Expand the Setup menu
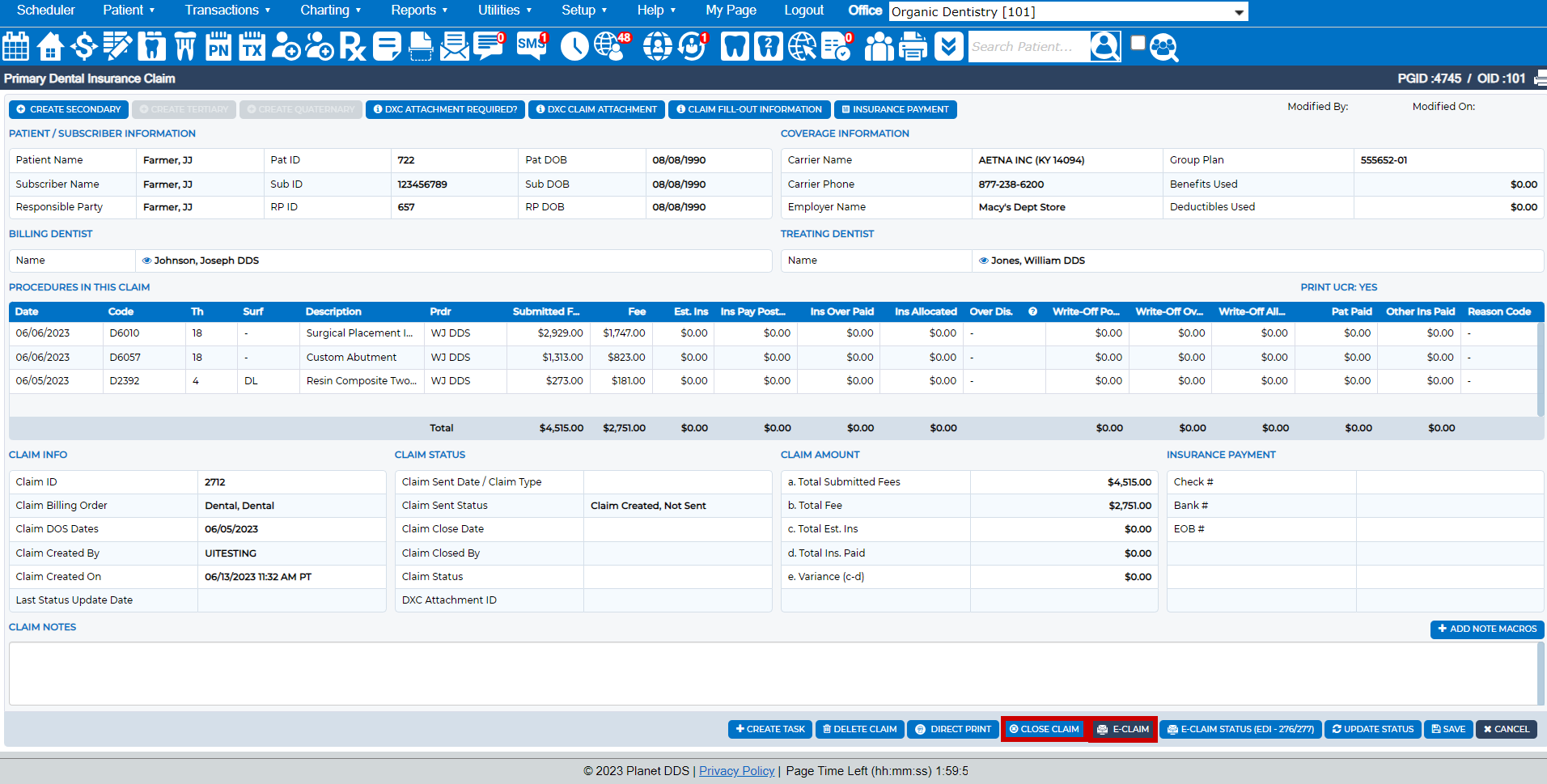This screenshot has width=1547, height=784. (x=584, y=10)
